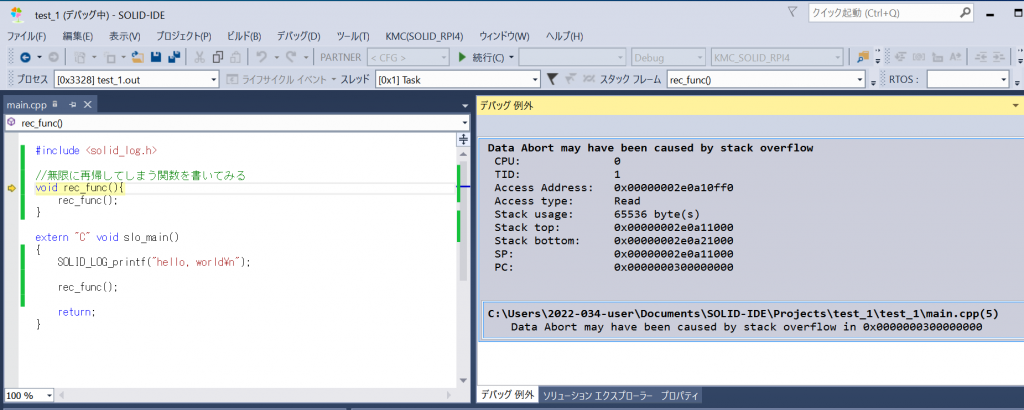Image resolution: width=1024 pixels, height=410 pixels.
Task: Close the main.cpp editor tab
Action: coord(87,104)
